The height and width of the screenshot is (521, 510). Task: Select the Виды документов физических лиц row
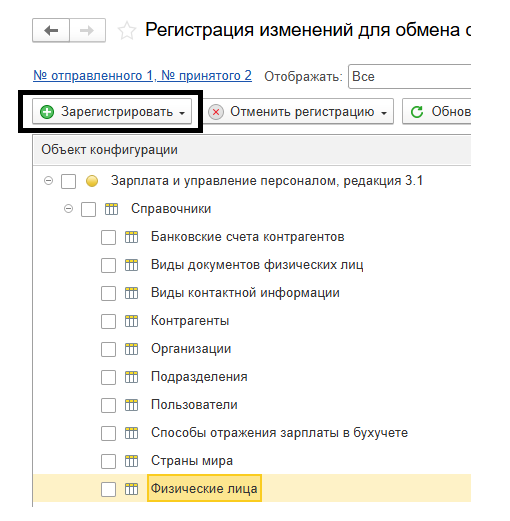pos(257,265)
